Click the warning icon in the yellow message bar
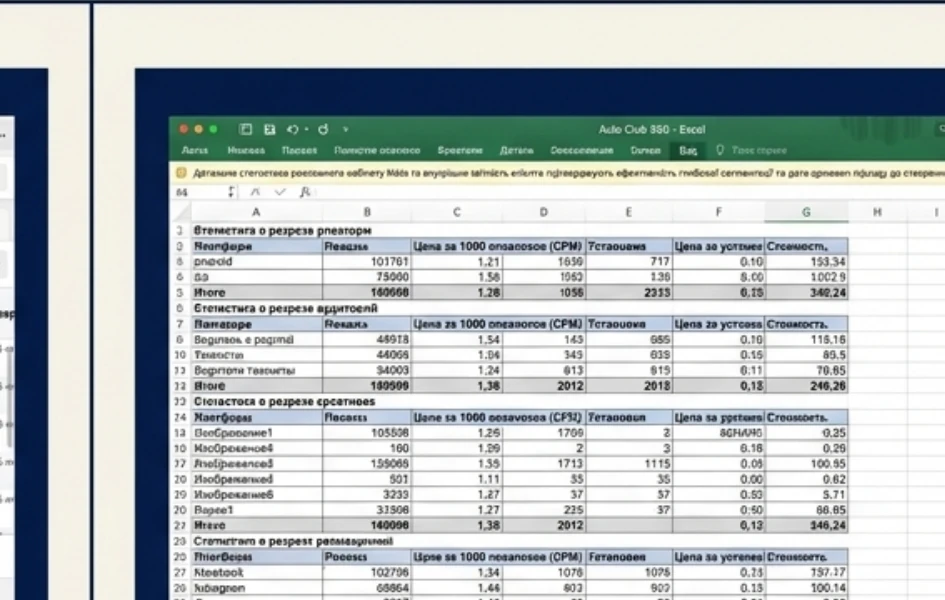The height and width of the screenshot is (600, 945). coord(181,173)
